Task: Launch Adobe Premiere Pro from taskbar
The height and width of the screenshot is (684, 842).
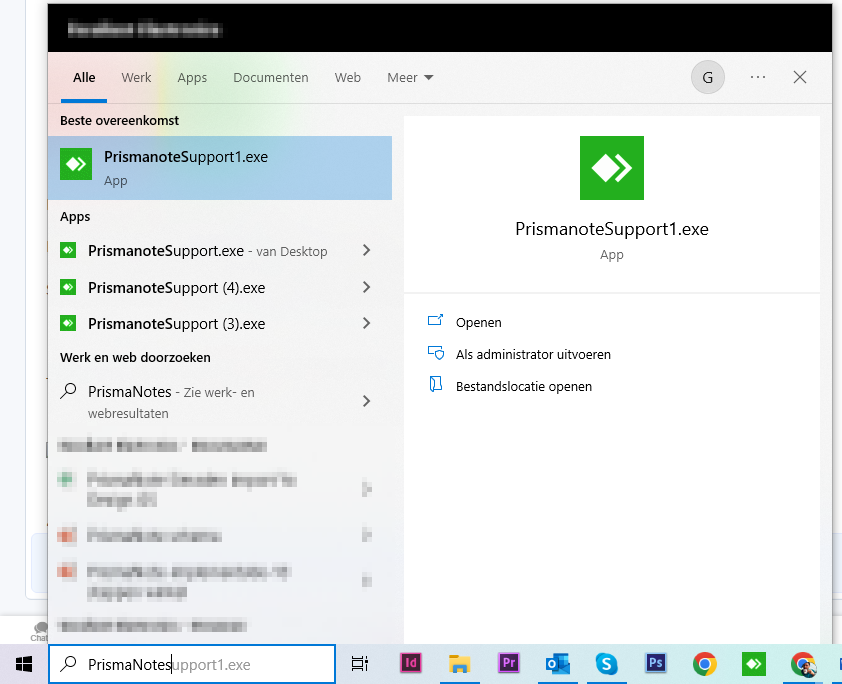Action: [509, 663]
